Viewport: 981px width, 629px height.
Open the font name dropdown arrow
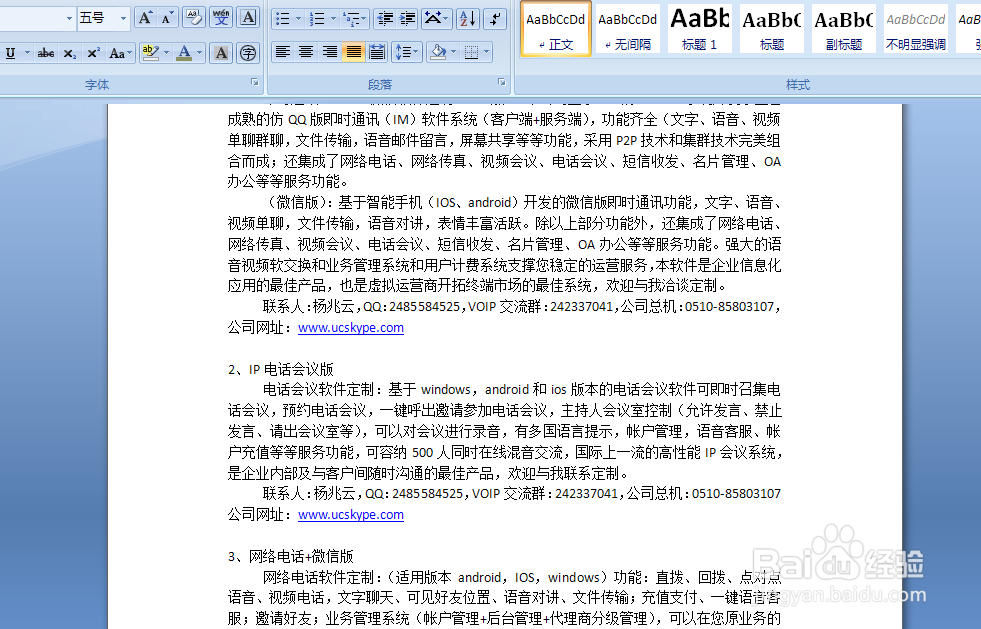click(69, 18)
